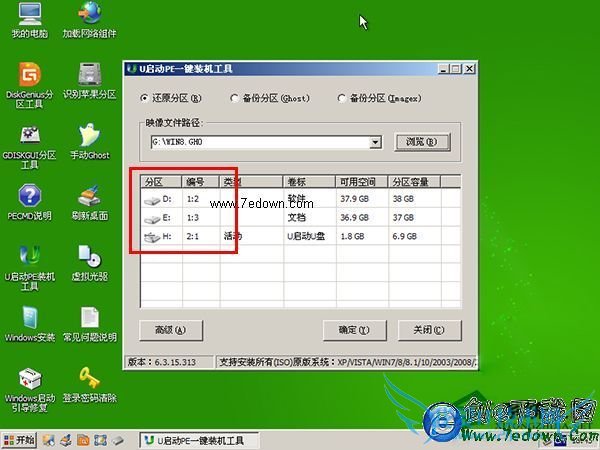Select cell 1:2 in partition list

[193, 199]
